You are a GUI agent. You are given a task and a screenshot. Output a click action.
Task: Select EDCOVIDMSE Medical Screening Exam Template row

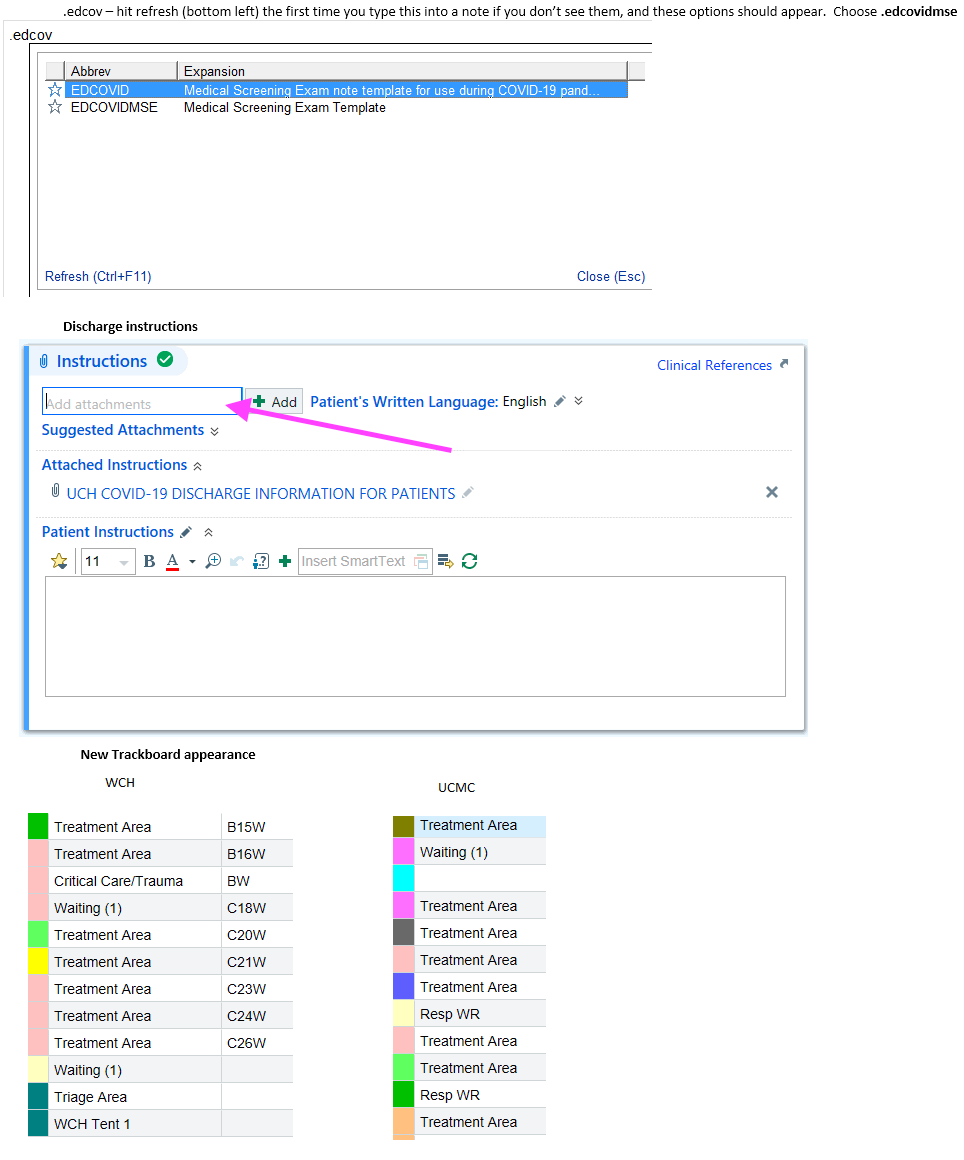pos(284,107)
